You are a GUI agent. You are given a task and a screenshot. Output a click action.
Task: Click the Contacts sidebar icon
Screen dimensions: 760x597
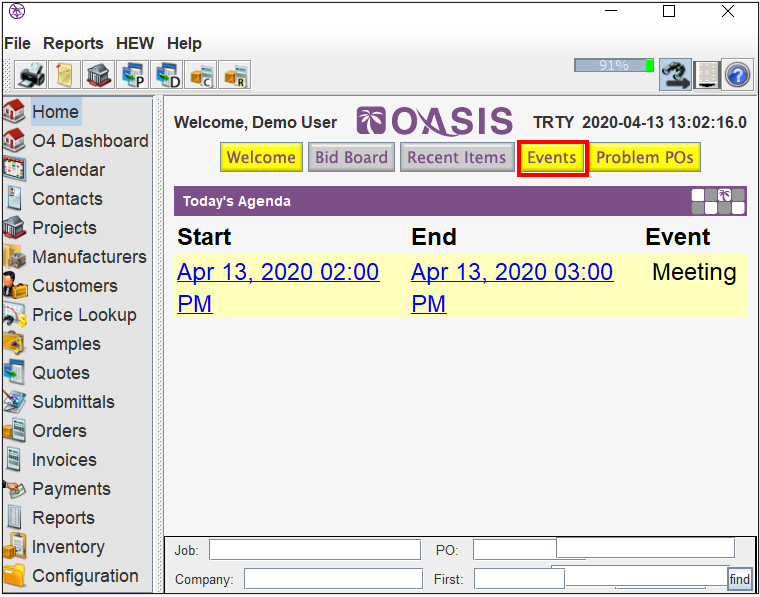pyautogui.click(x=14, y=199)
